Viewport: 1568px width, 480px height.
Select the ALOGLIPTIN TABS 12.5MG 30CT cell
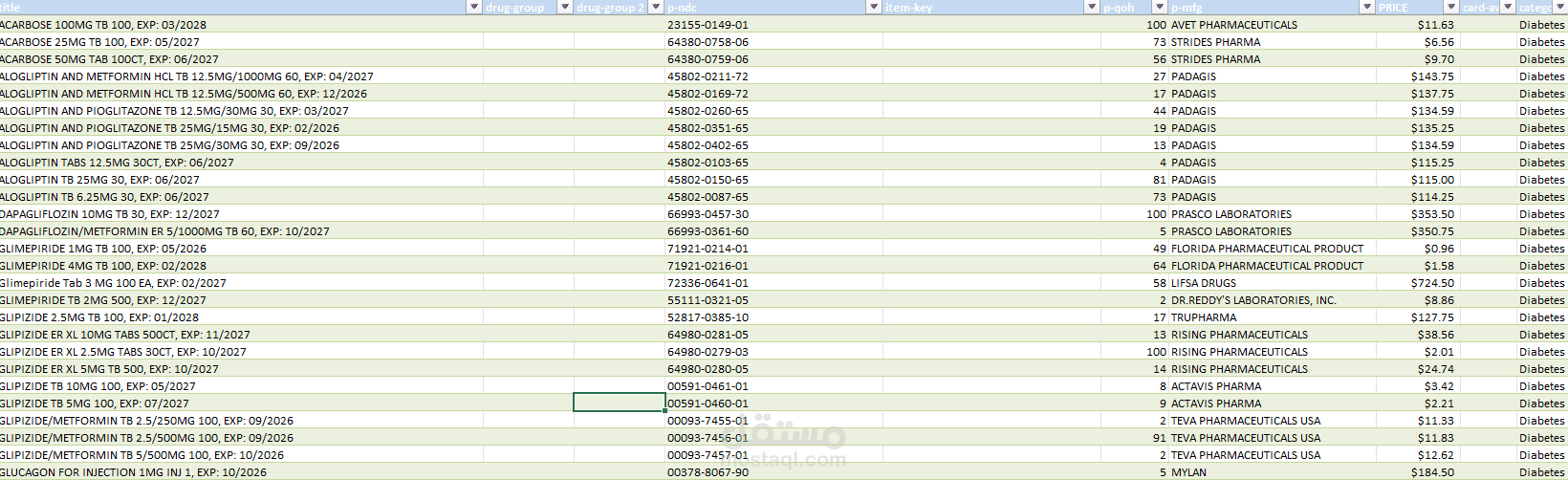point(241,163)
